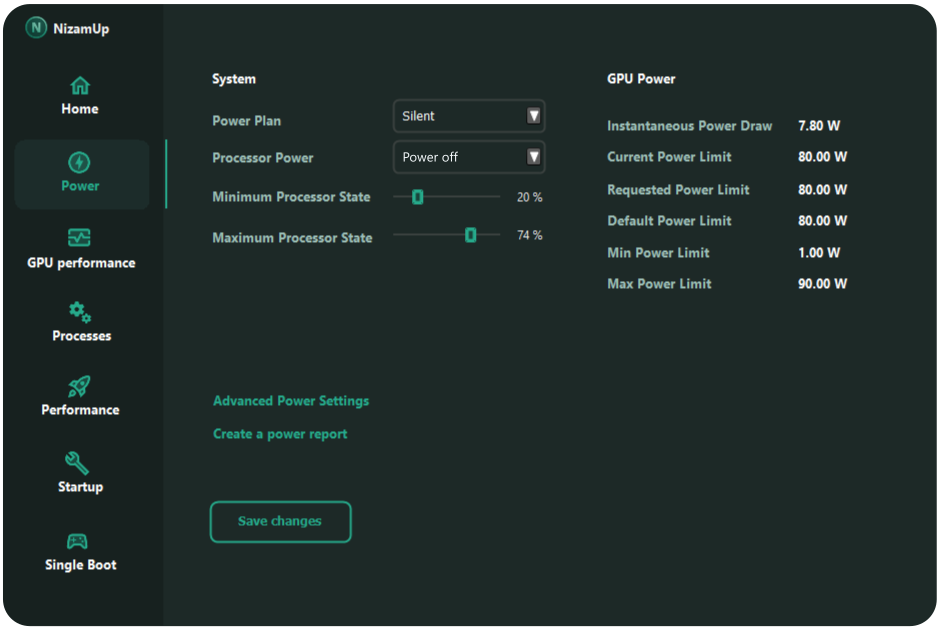
Task: Click the Maximum Processor State 74 % value
Action: click(x=529, y=236)
